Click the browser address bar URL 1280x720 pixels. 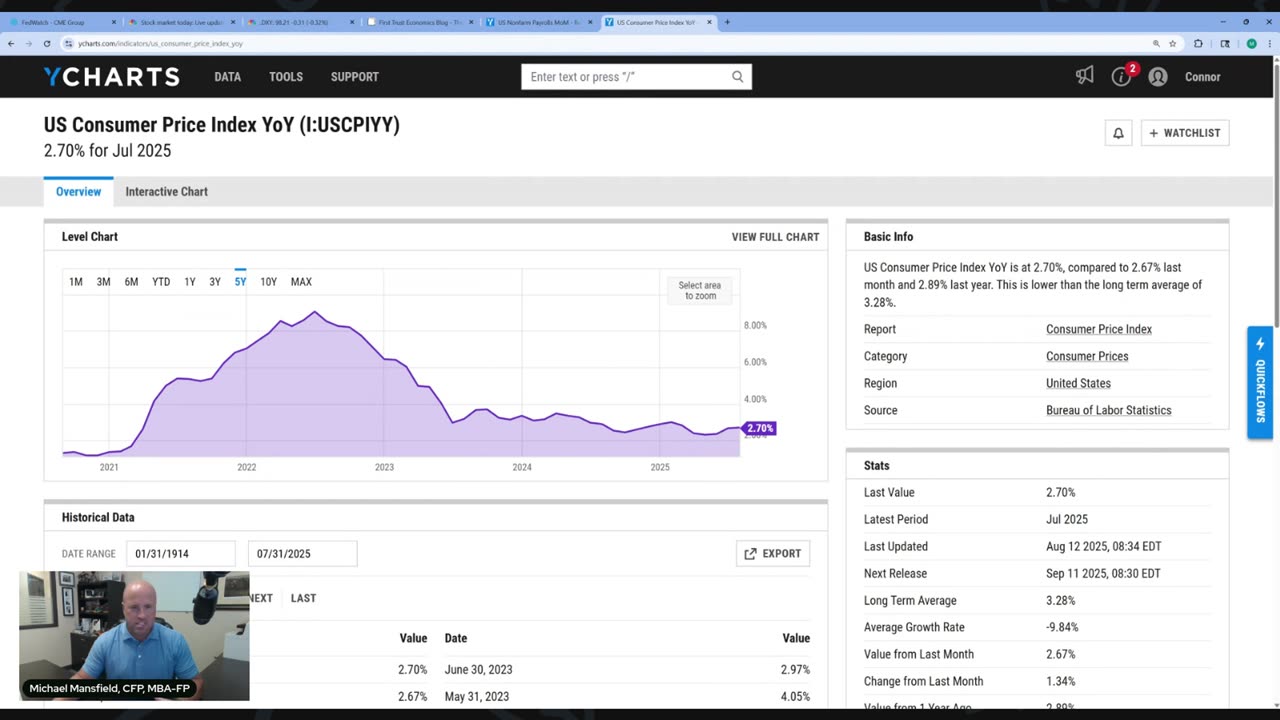160,44
